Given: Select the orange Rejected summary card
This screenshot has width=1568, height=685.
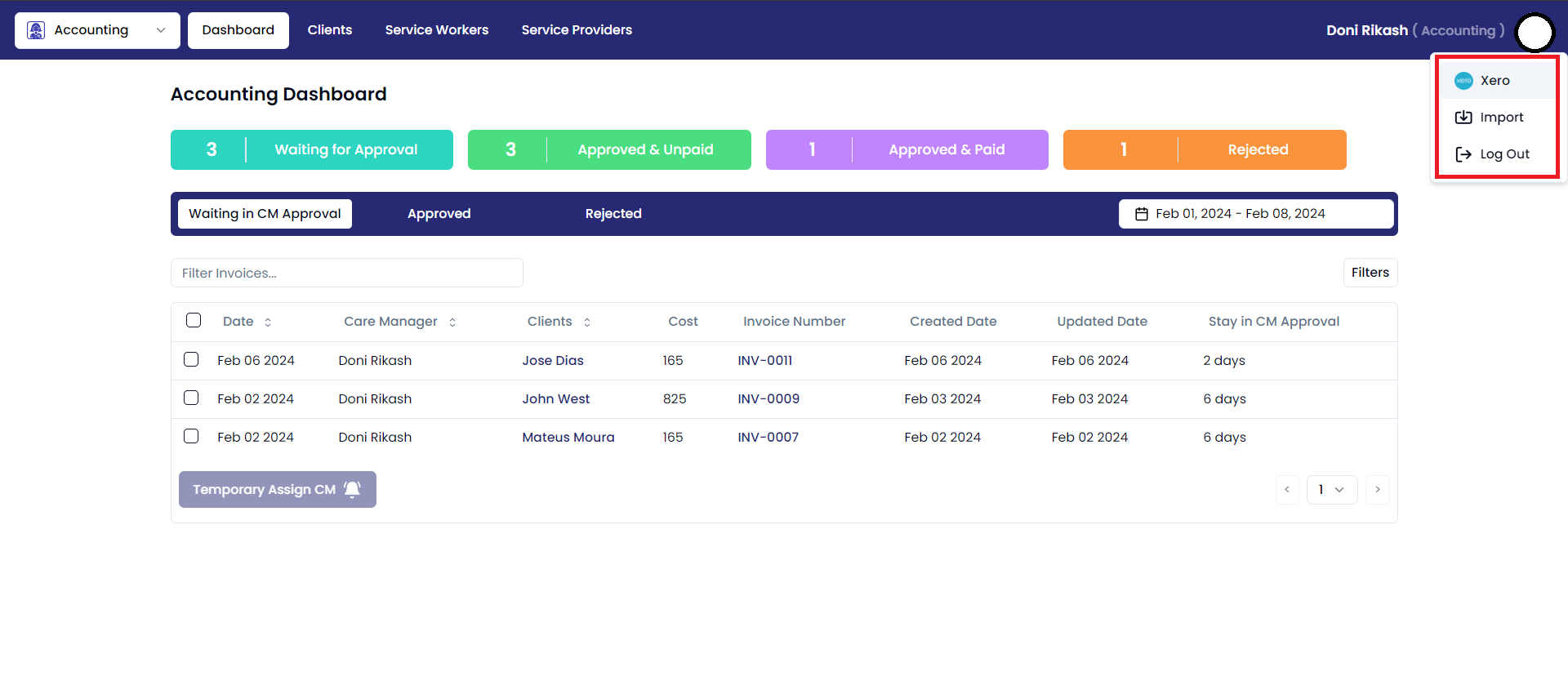Looking at the screenshot, I should (1204, 150).
